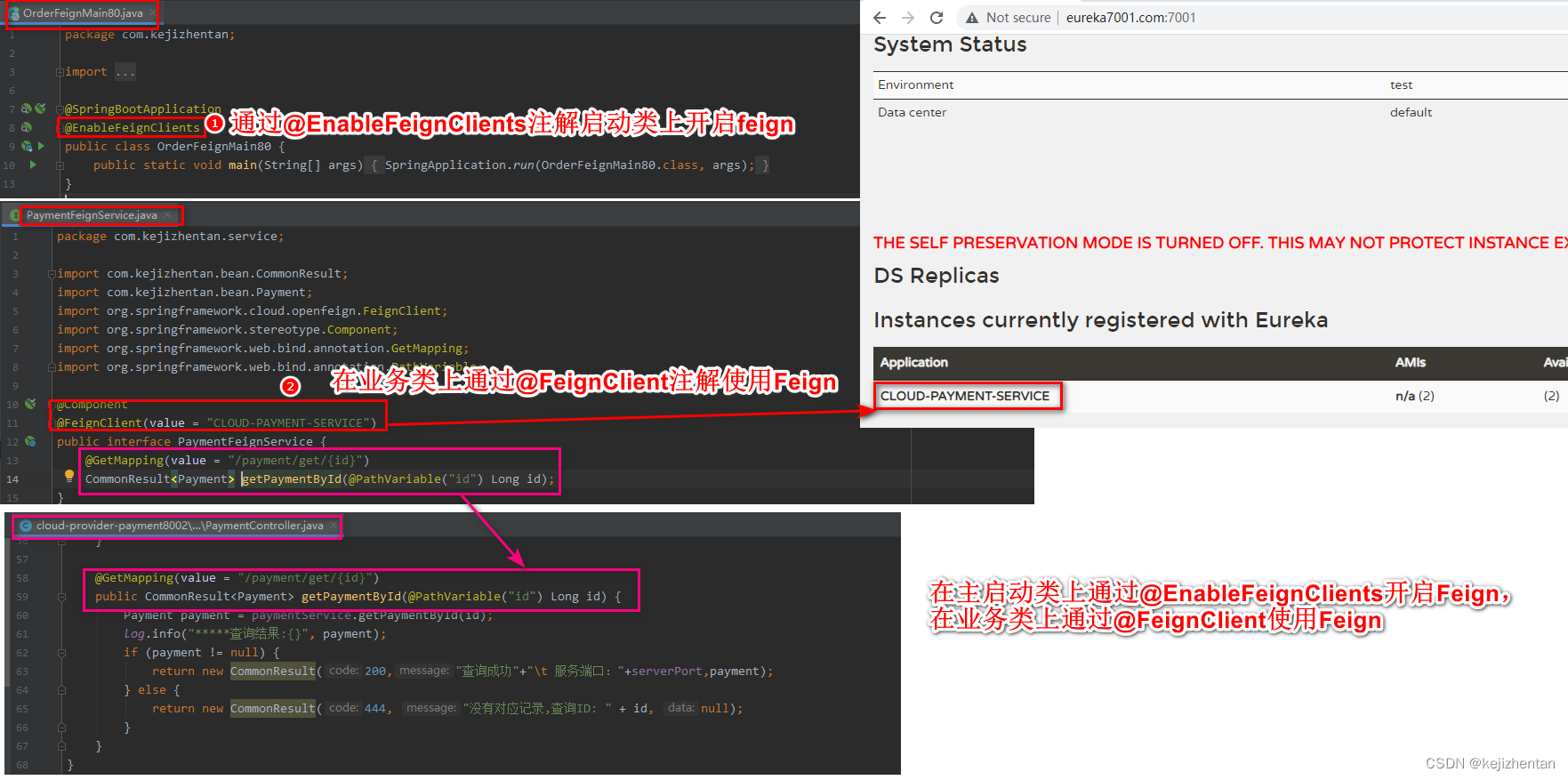Reload the Eureka page
The height and width of the screenshot is (780, 1568).
pyautogui.click(x=937, y=18)
